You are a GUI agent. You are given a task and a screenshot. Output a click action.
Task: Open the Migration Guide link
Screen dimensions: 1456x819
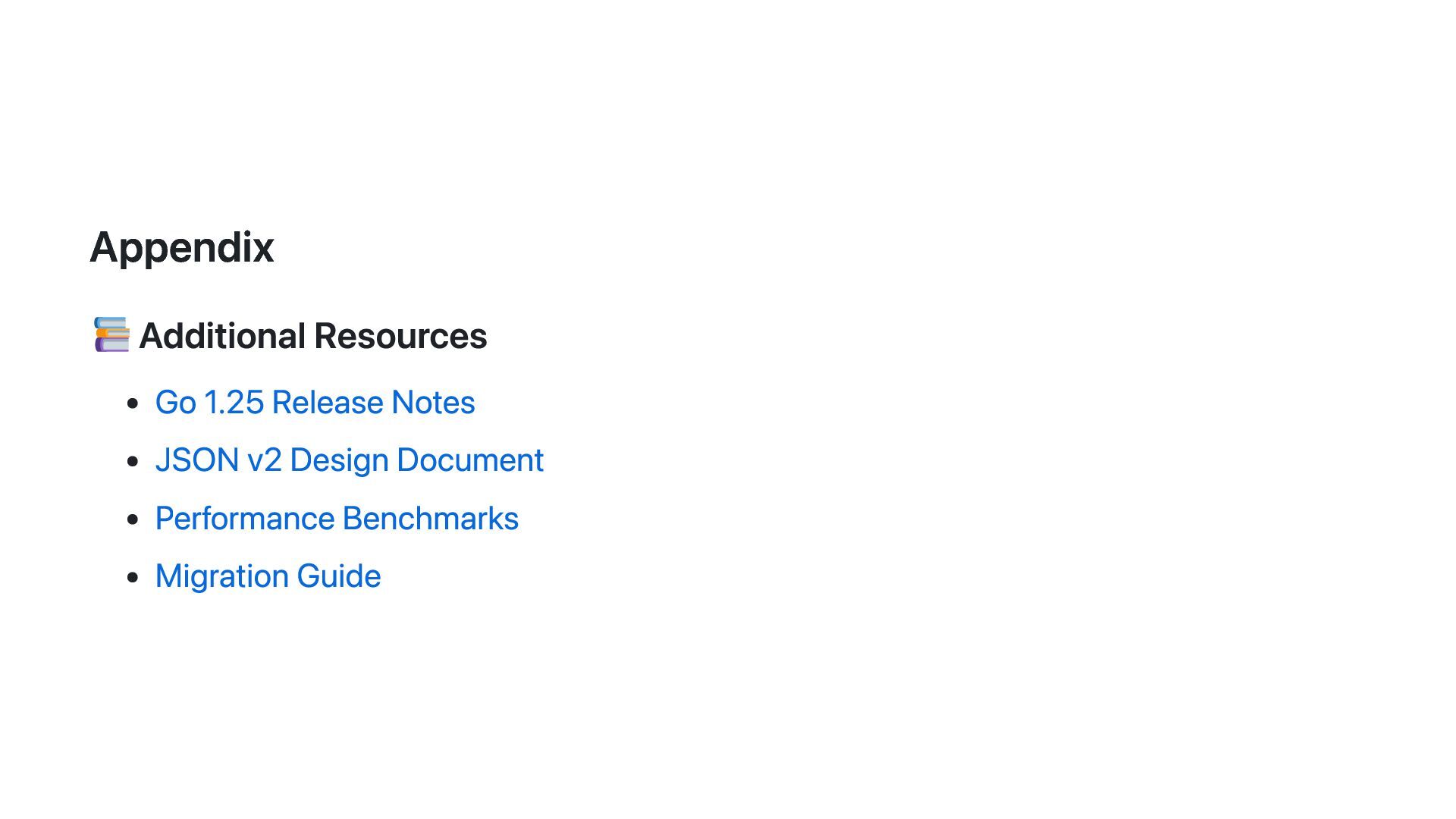click(x=268, y=576)
